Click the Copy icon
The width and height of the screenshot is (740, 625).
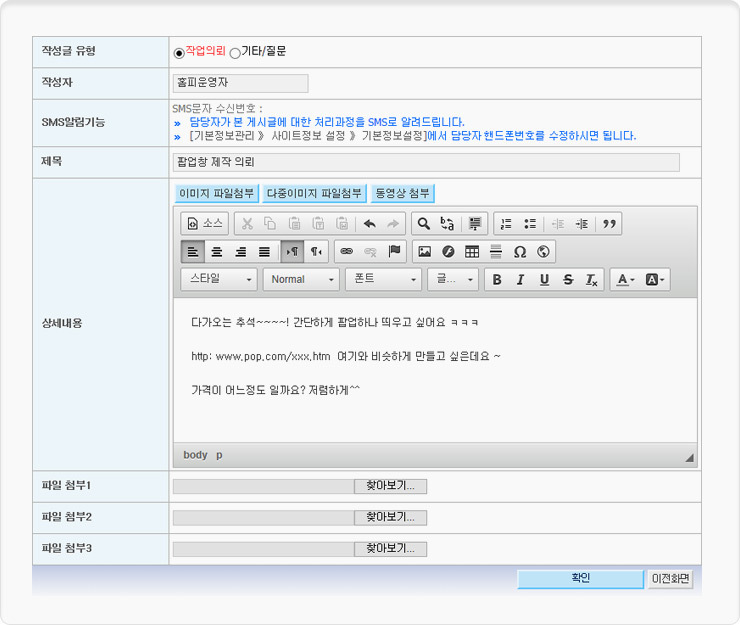[x=270, y=223]
